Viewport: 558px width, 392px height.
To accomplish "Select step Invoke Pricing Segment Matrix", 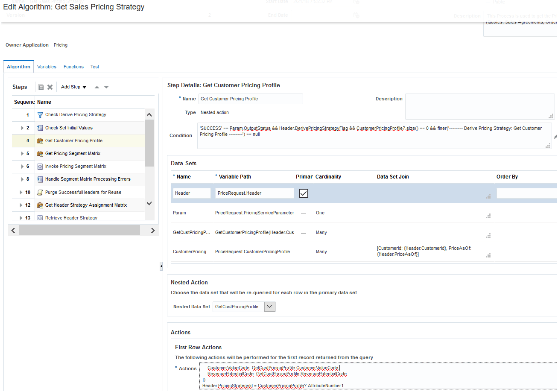I will click(x=78, y=166).
